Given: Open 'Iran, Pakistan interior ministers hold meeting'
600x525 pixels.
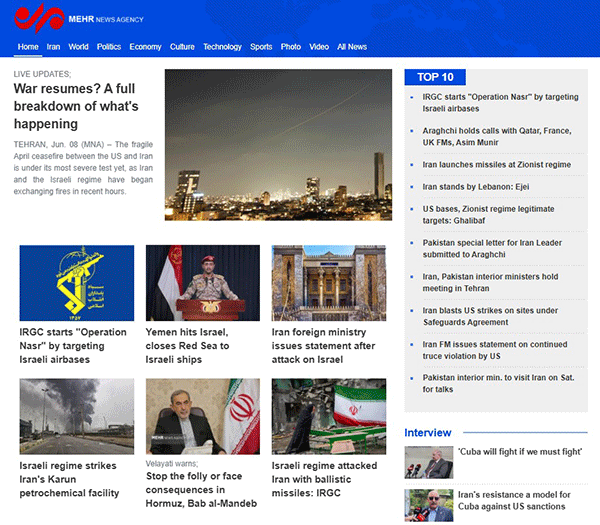Looking at the screenshot, I should [490, 282].
